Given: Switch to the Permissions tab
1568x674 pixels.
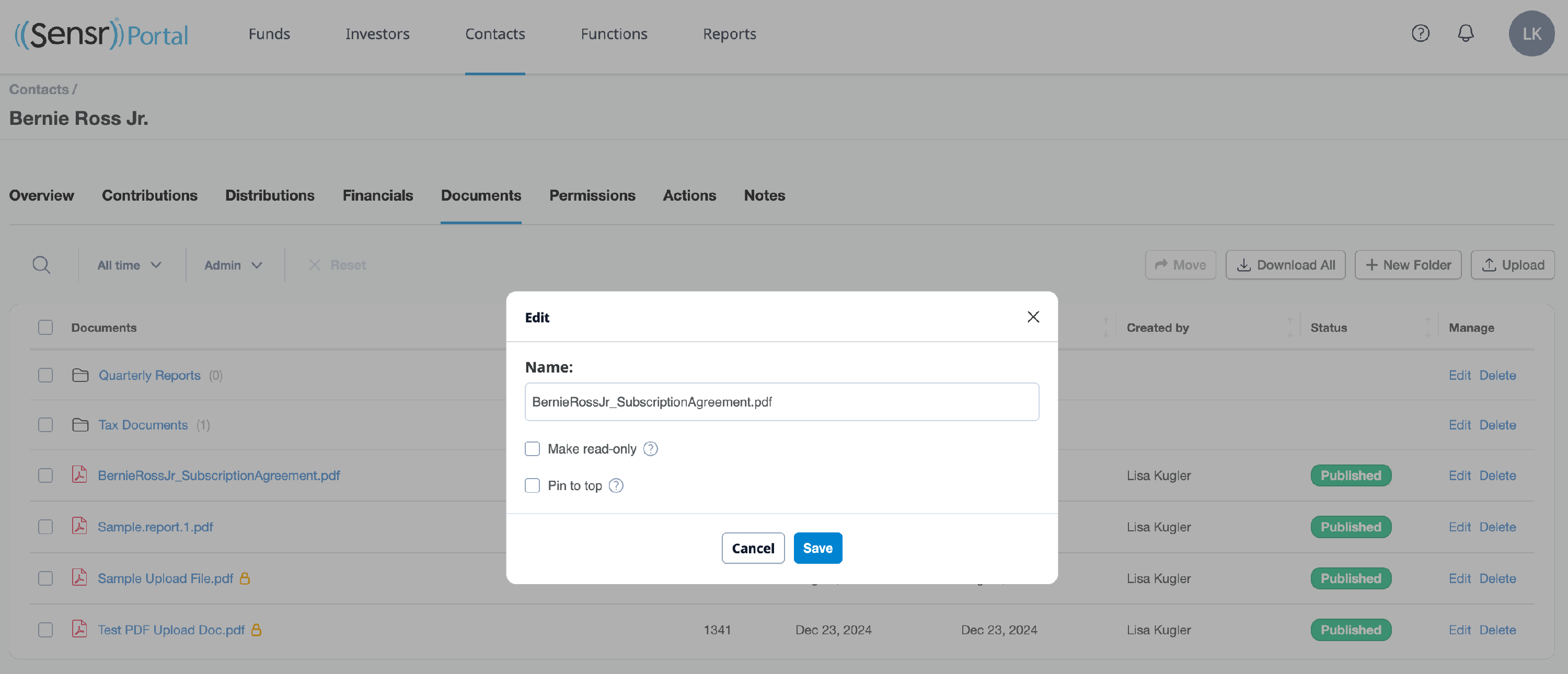Looking at the screenshot, I should pyautogui.click(x=592, y=195).
